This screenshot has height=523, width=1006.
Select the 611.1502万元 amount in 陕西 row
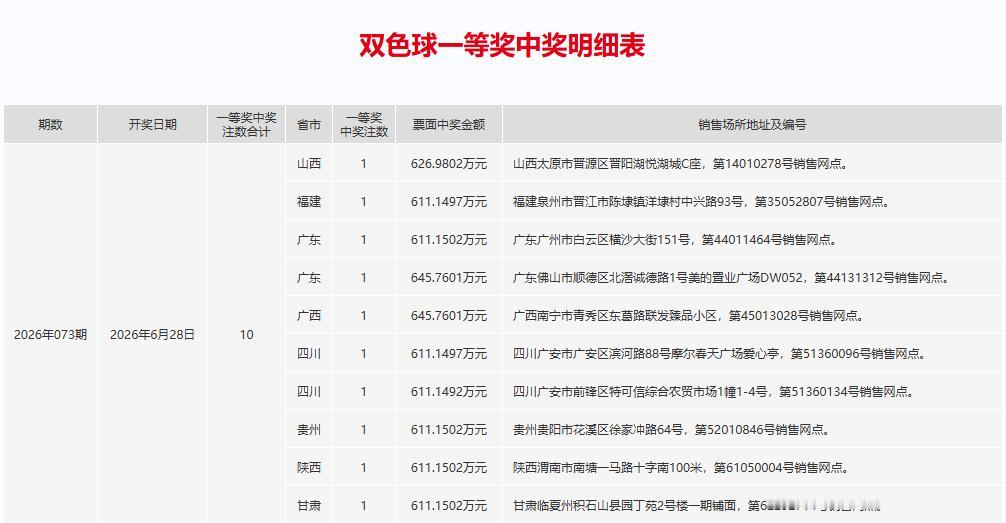[448, 467]
